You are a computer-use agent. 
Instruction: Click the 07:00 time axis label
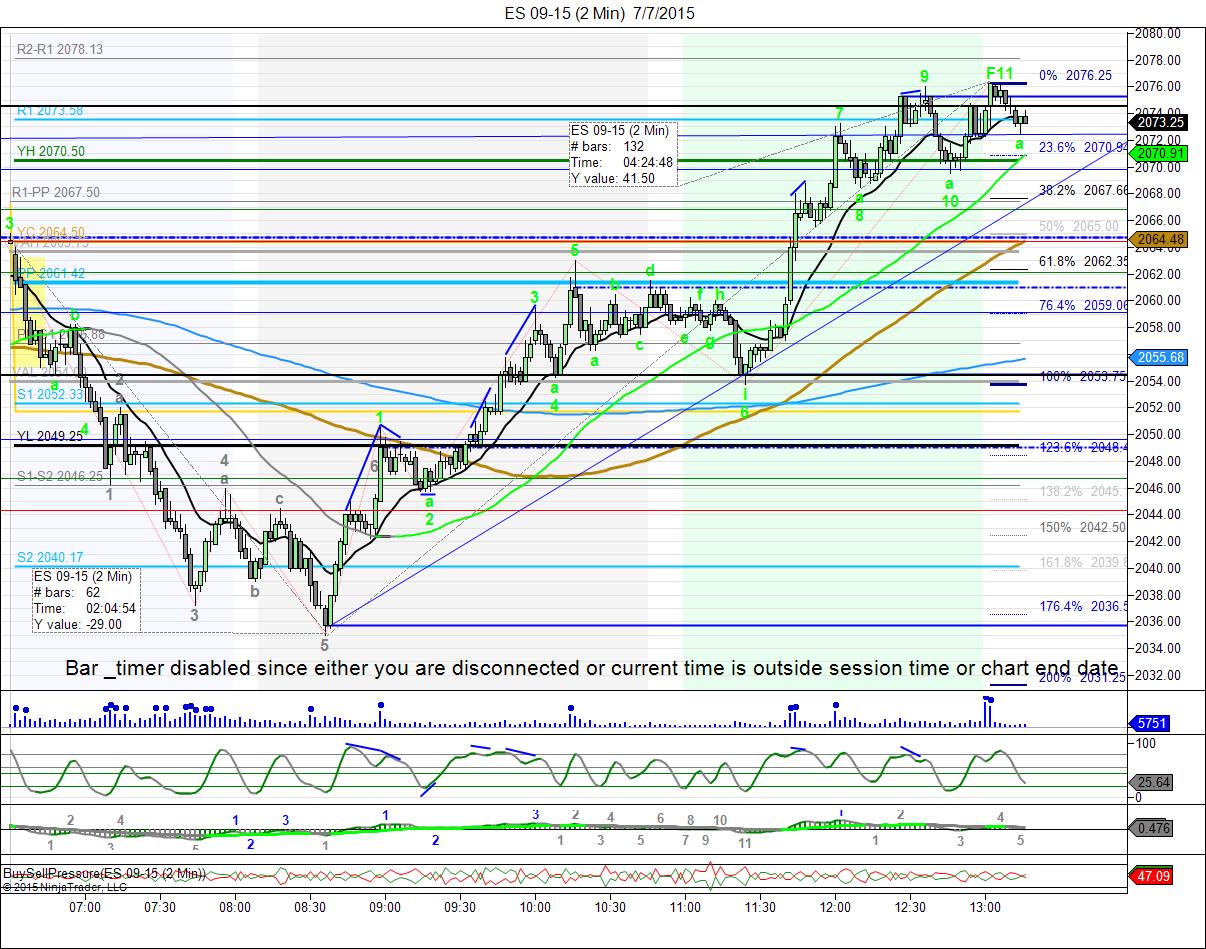pos(85,908)
